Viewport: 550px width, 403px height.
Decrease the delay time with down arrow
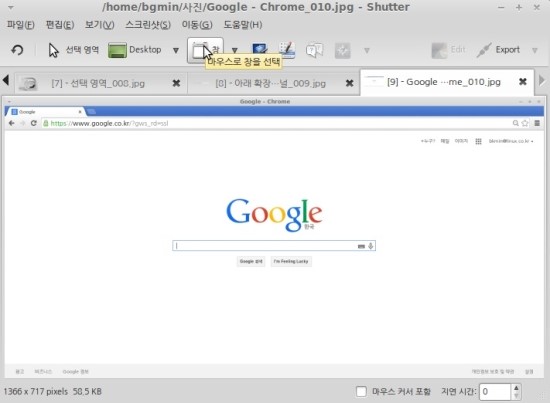point(516,396)
